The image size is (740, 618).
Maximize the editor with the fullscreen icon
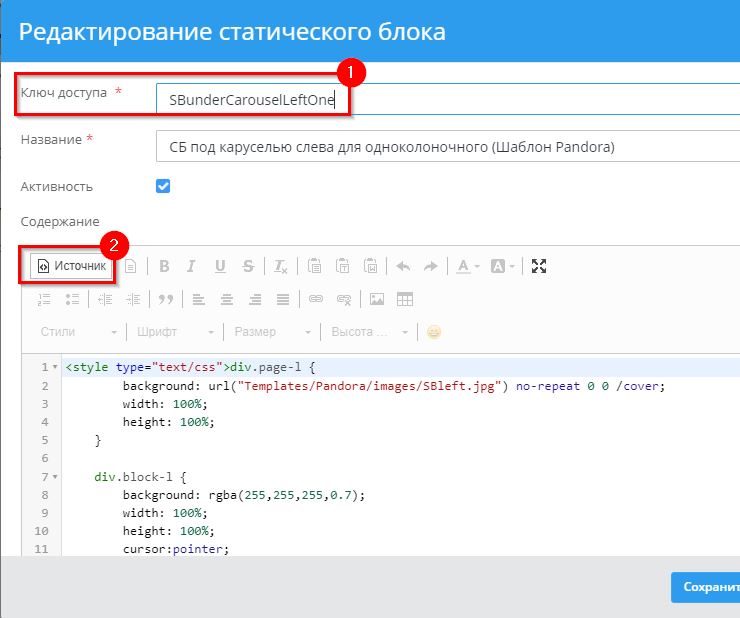click(539, 266)
